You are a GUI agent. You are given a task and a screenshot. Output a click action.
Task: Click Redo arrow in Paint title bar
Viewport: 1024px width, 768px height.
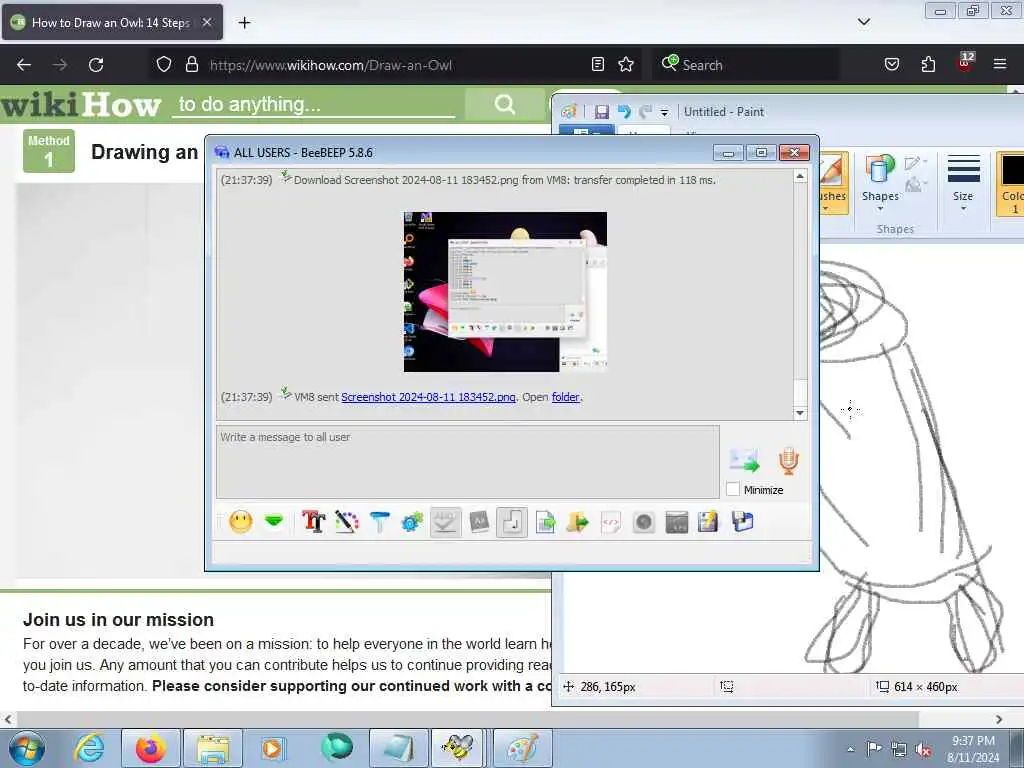coord(646,112)
